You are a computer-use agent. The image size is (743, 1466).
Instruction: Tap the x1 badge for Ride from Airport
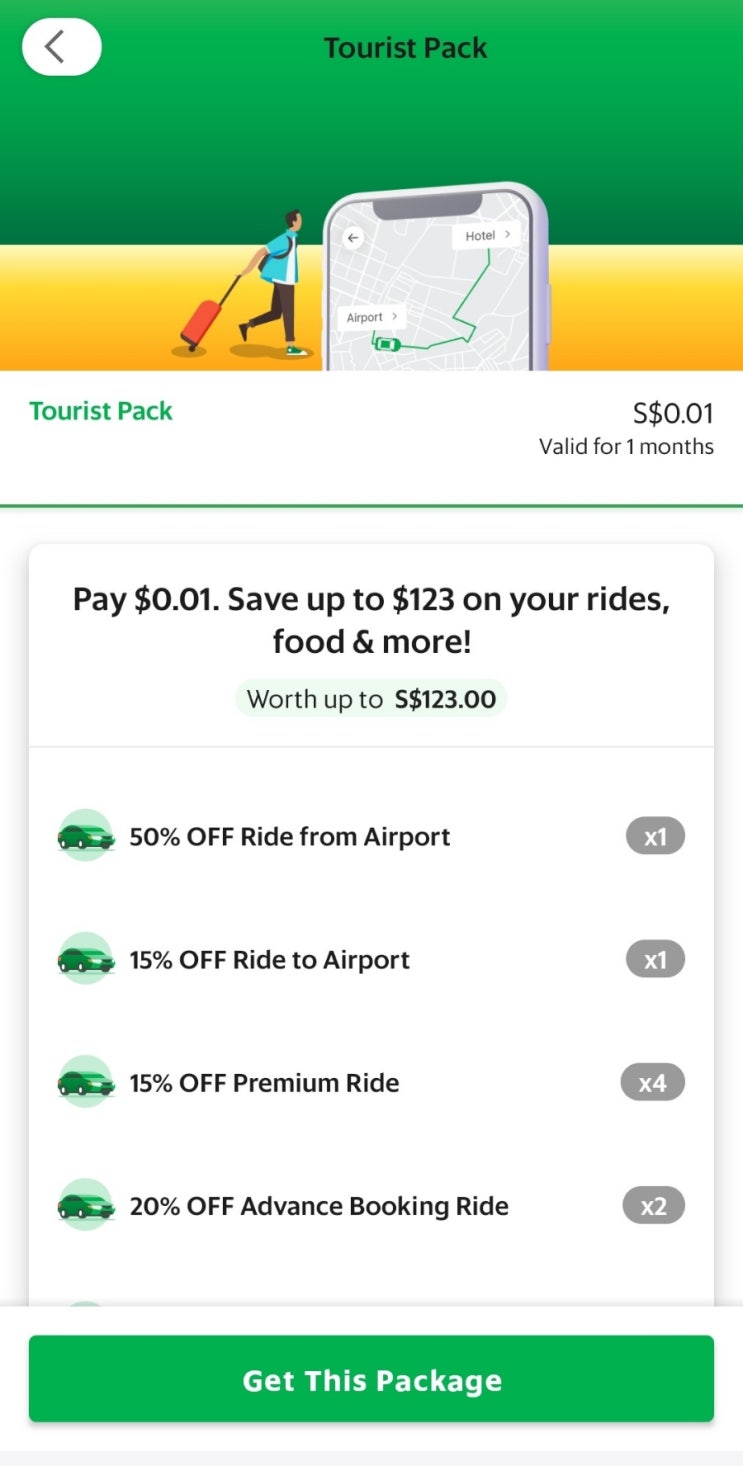click(x=655, y=836)
